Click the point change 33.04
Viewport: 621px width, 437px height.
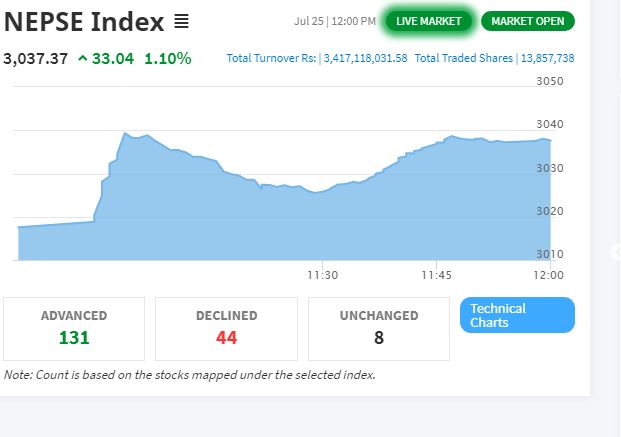point(113,59)
